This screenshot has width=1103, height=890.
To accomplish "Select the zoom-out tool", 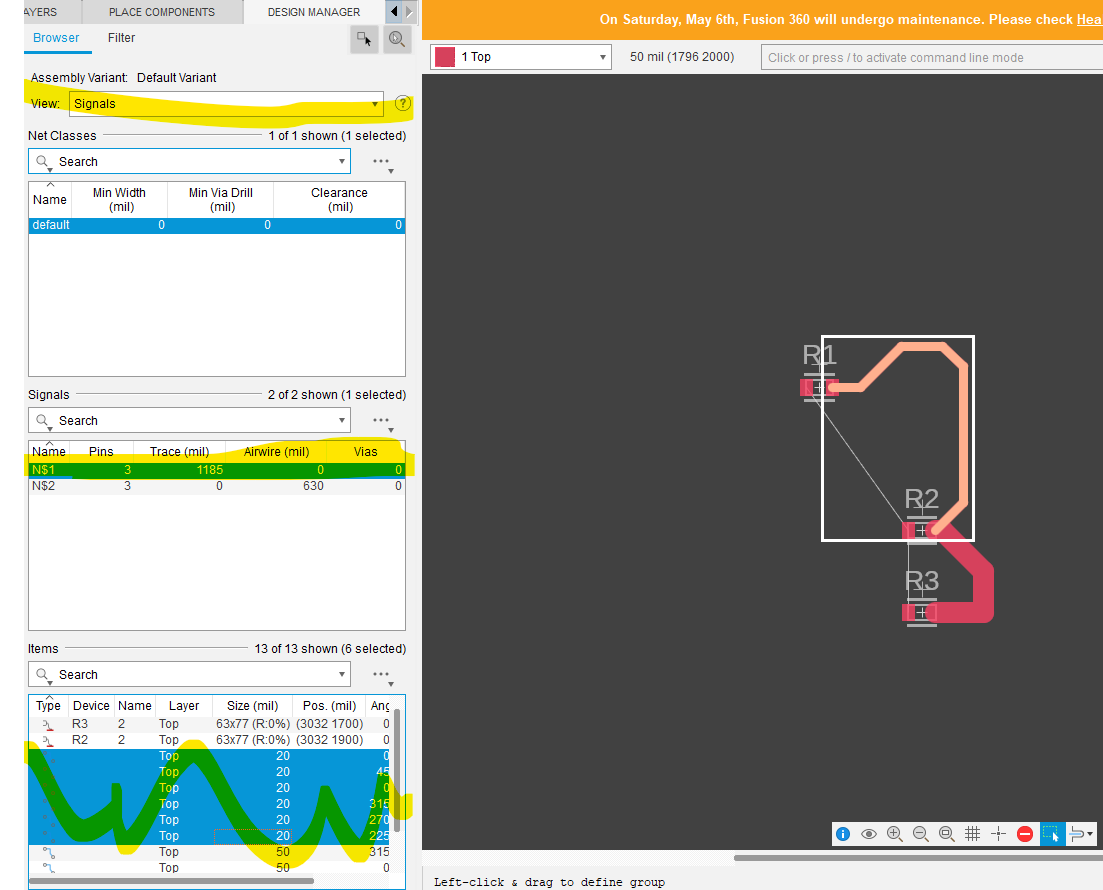I will tap(920, 833).
